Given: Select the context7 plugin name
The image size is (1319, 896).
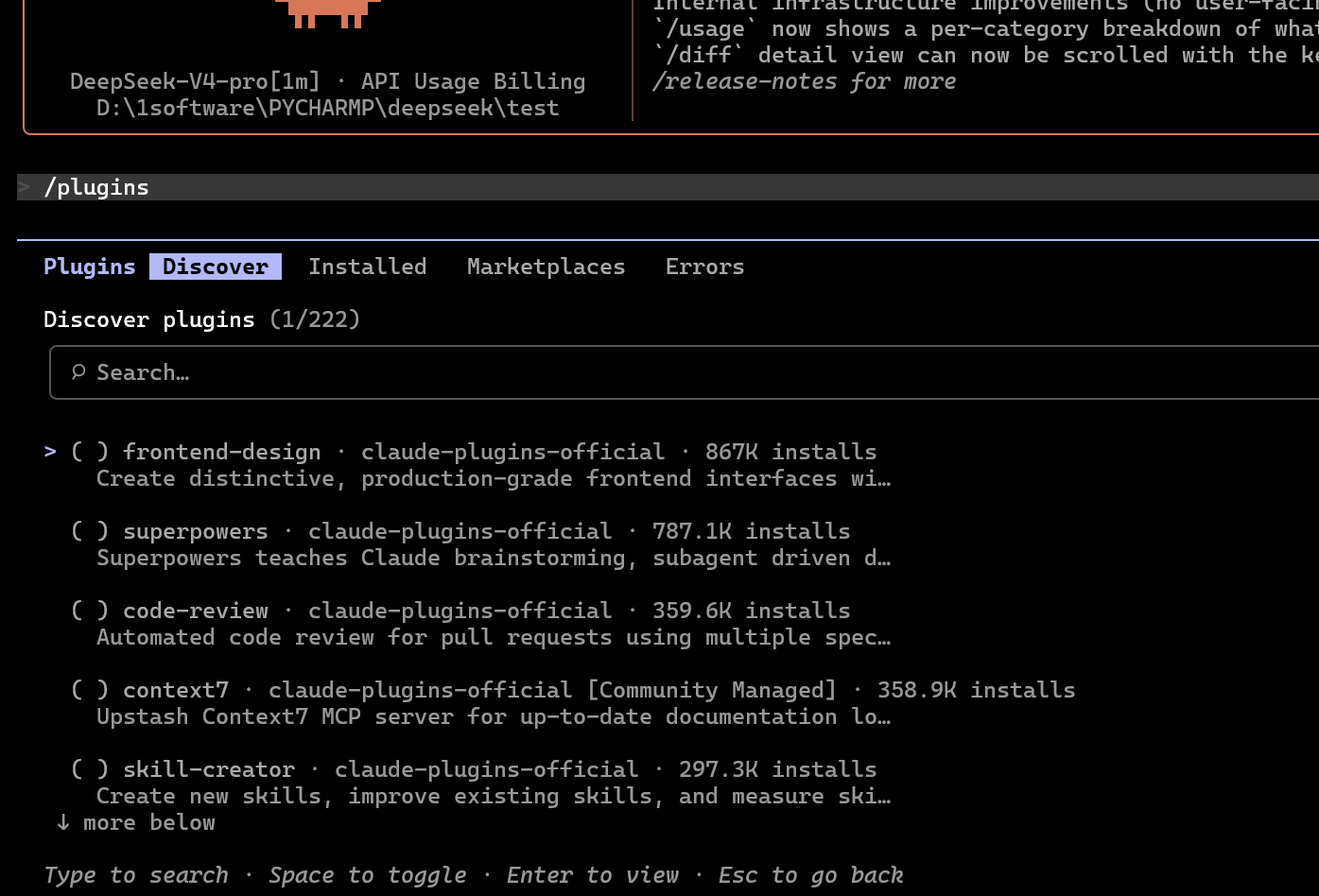Looking at the screenshot, I should pyautogui.click(x=176, y=690).
